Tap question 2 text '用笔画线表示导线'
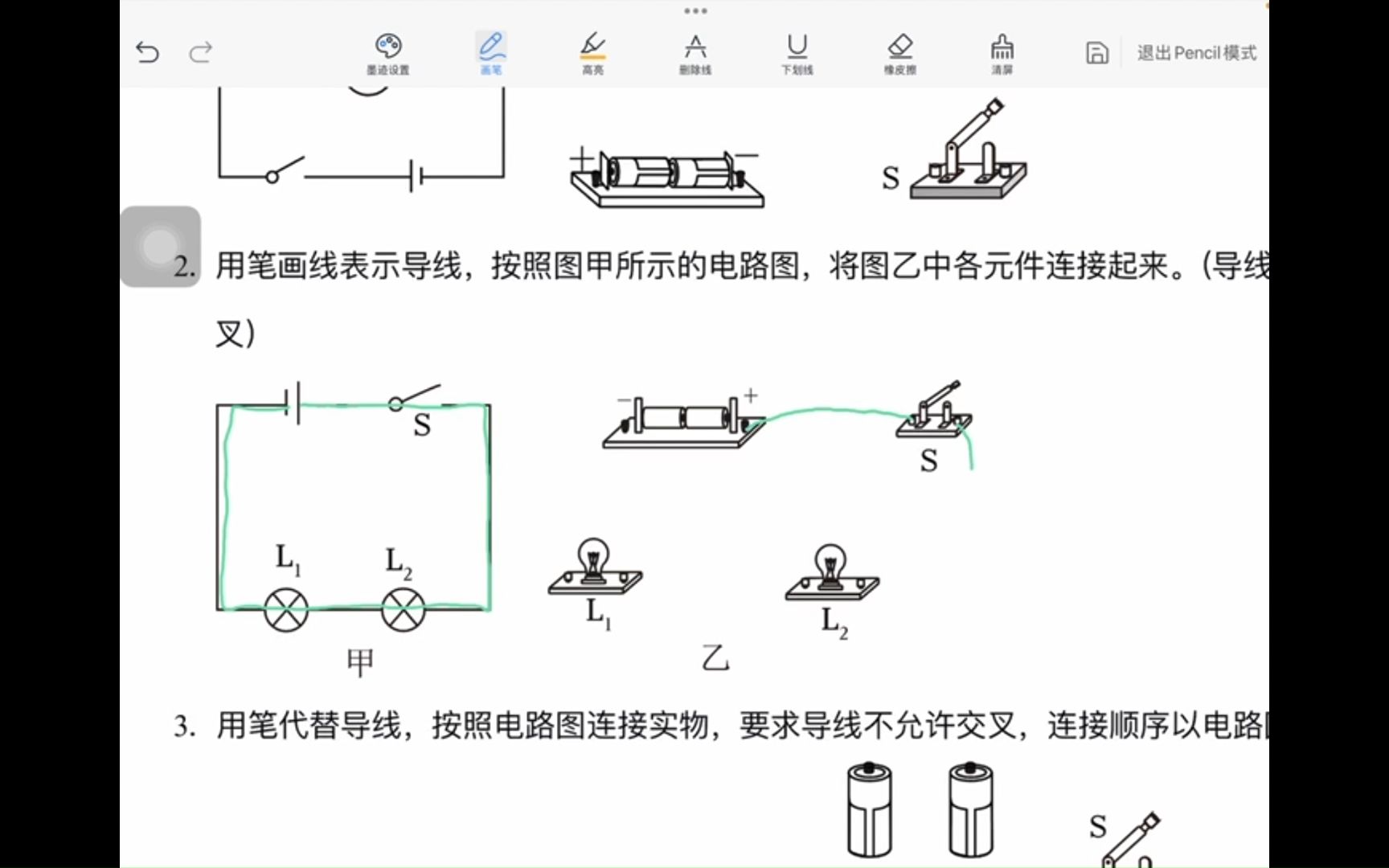 [x=339, y=265]
